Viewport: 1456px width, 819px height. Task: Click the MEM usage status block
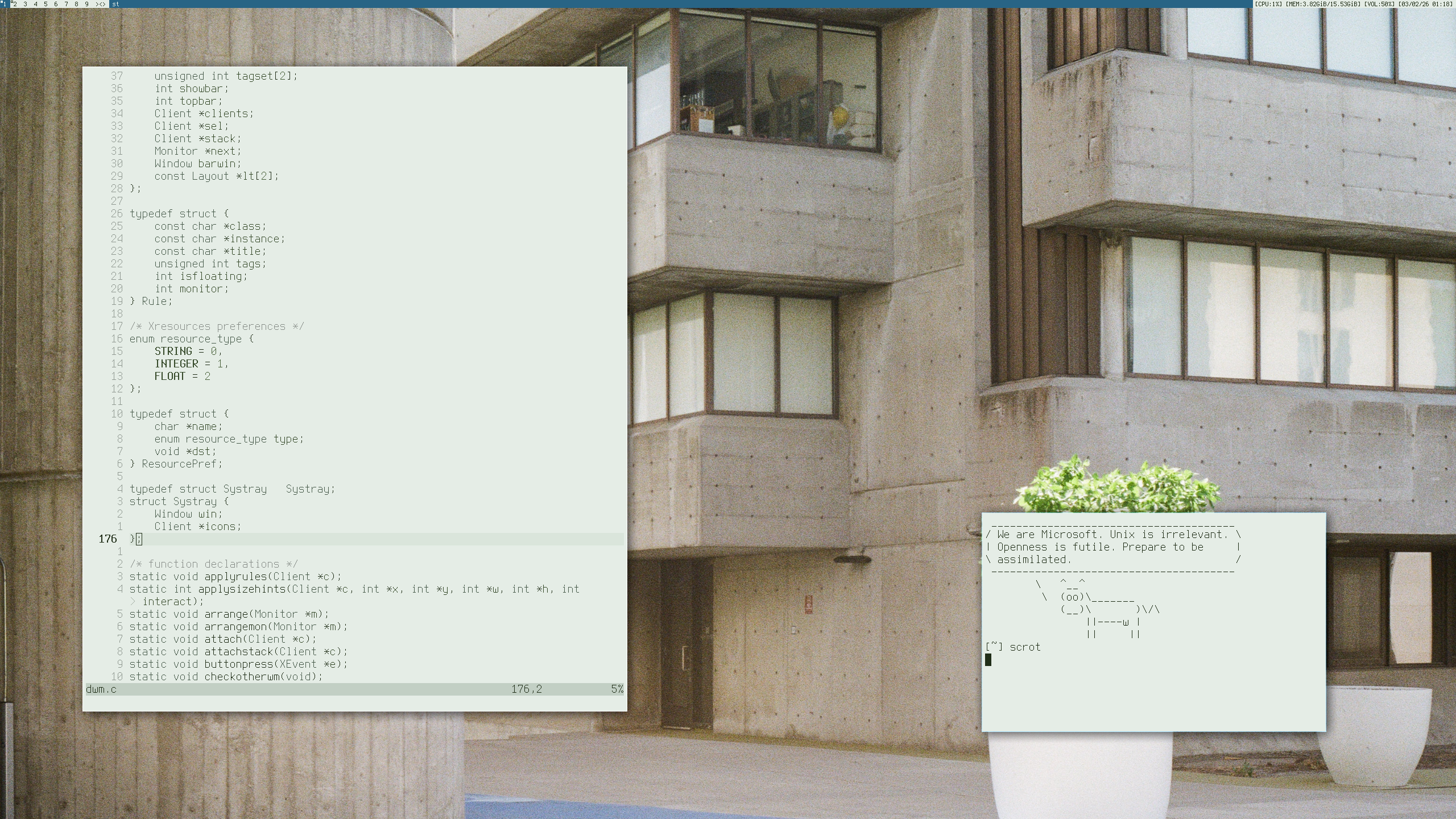[1323, 4]
